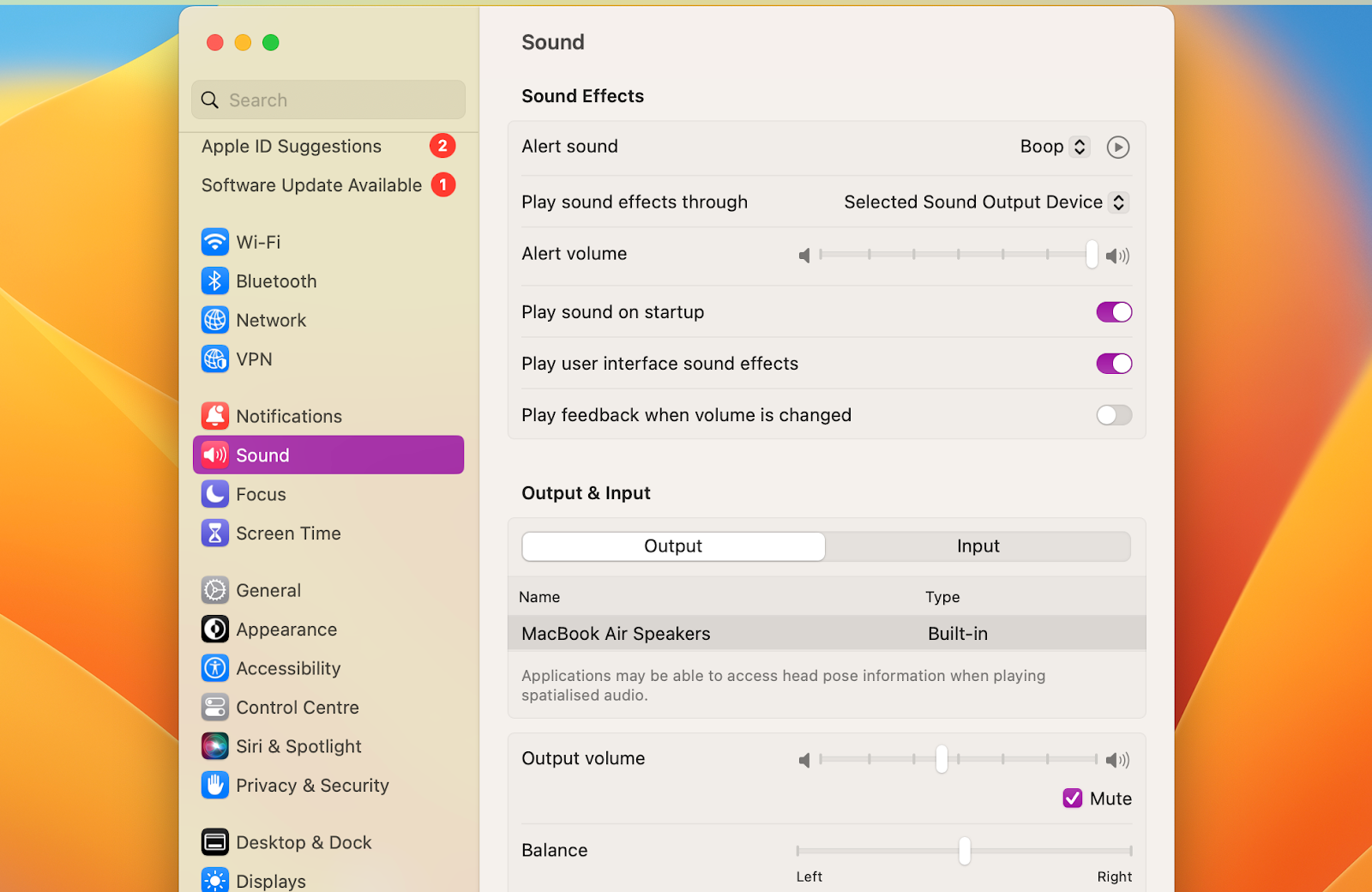This screenshot has width=1372, height=892.
Task: Enable feedback when volume is changed
Action: 1113,414
